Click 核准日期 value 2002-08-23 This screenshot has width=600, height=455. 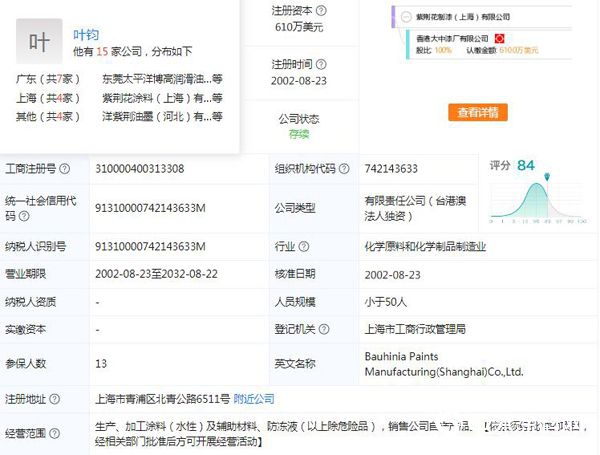coord(393,275)
